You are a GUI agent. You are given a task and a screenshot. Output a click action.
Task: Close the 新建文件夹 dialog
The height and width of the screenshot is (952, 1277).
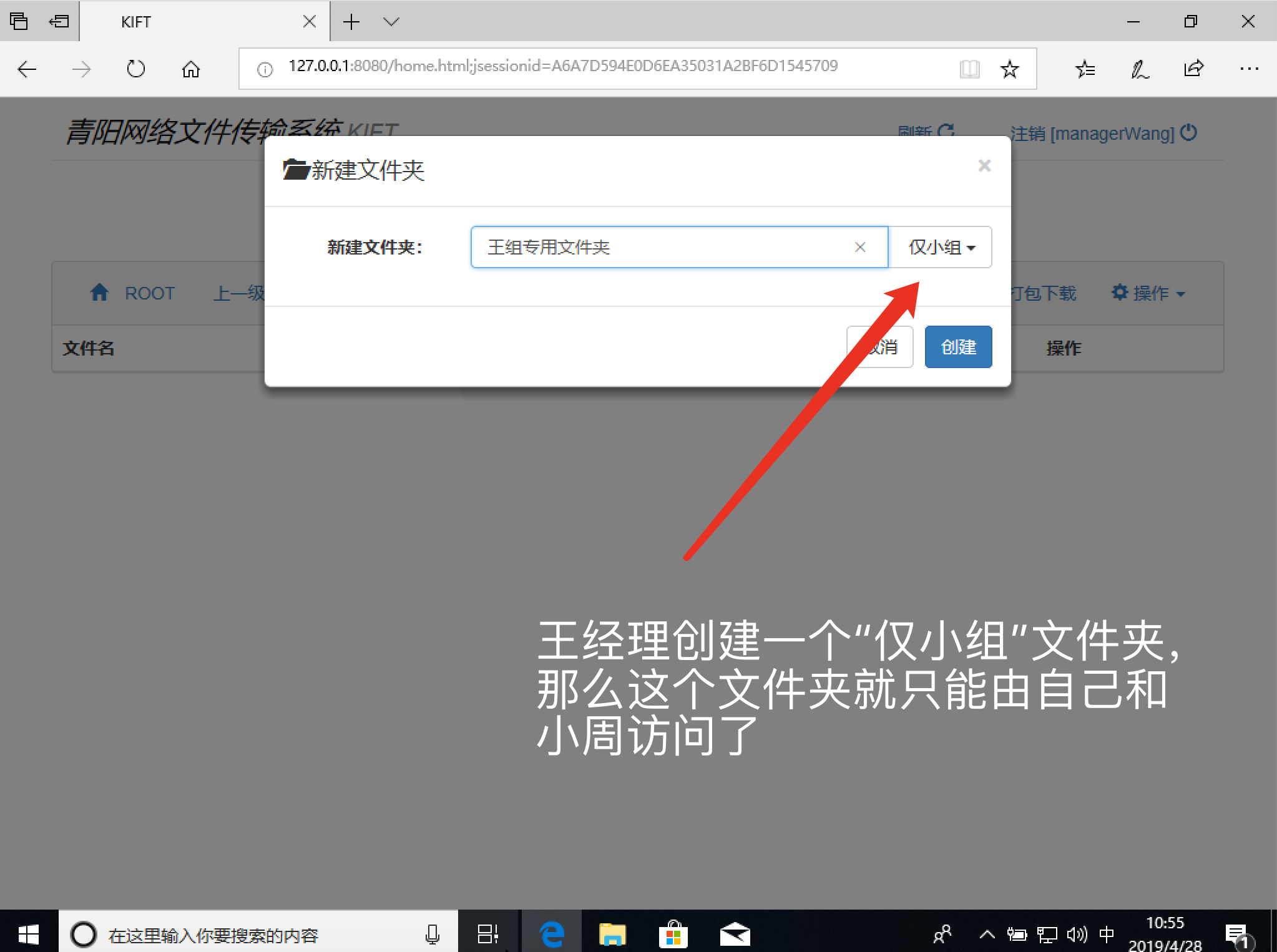(x=984, y=165)
